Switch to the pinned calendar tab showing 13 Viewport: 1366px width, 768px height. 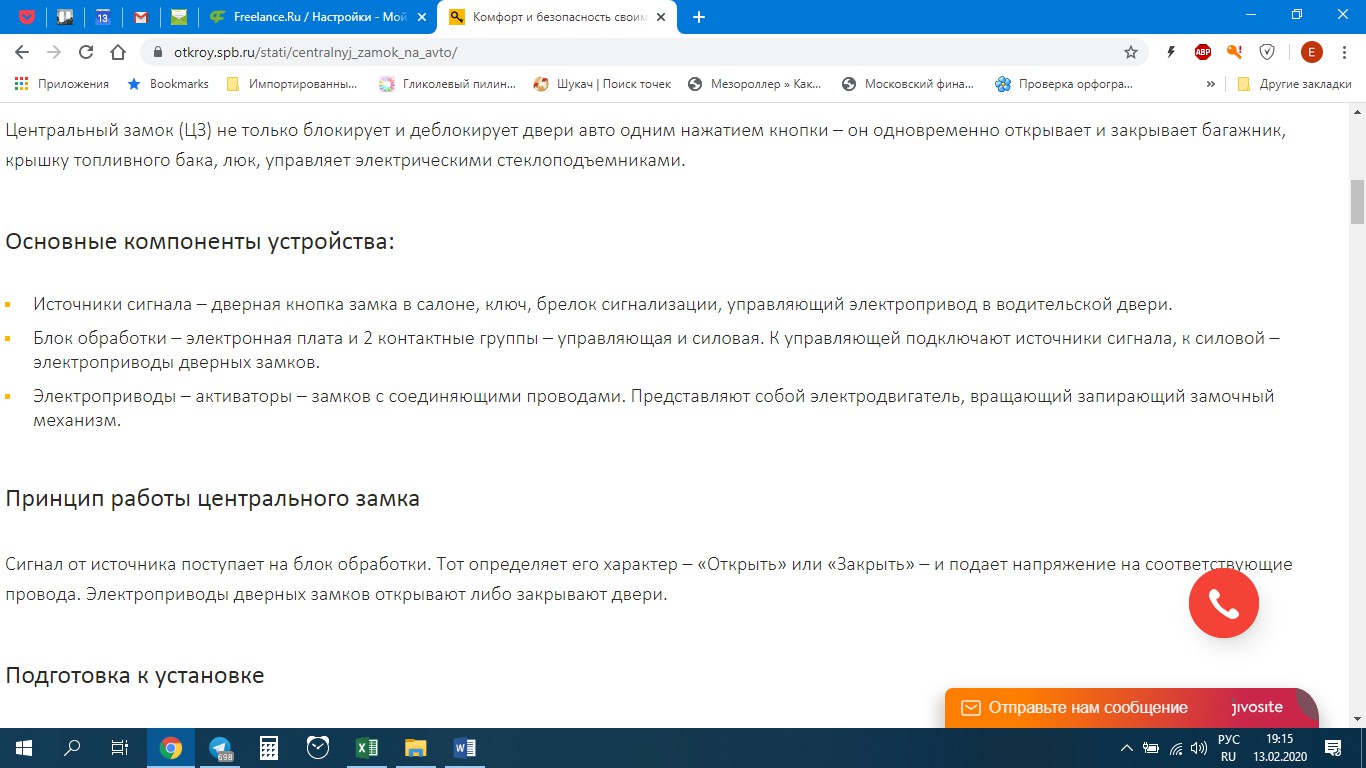click(103, 17)
